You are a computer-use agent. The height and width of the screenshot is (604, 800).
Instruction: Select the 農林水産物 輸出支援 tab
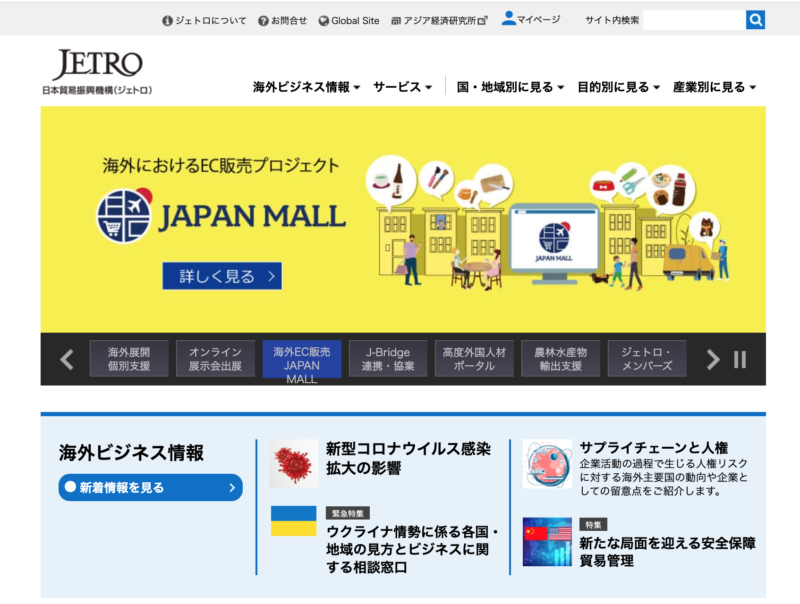(x=560, y=359)
